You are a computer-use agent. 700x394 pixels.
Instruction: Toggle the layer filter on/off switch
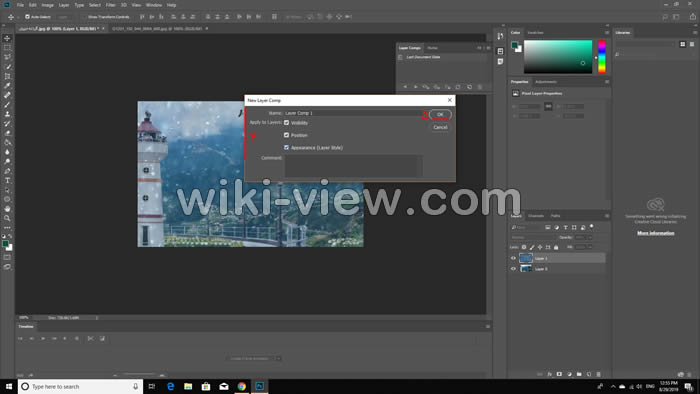592,227
